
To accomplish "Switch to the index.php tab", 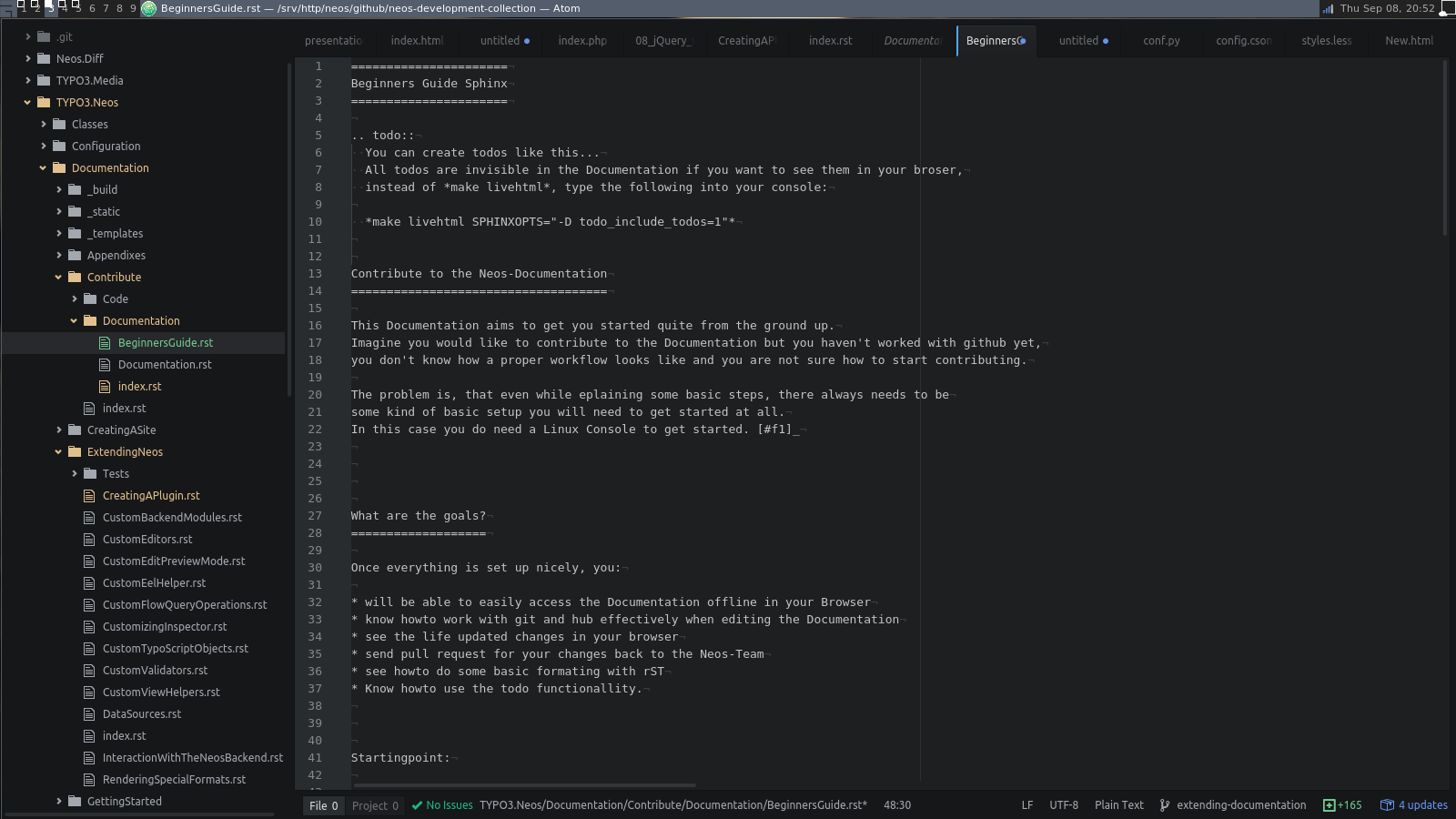I will click(582, 41).
